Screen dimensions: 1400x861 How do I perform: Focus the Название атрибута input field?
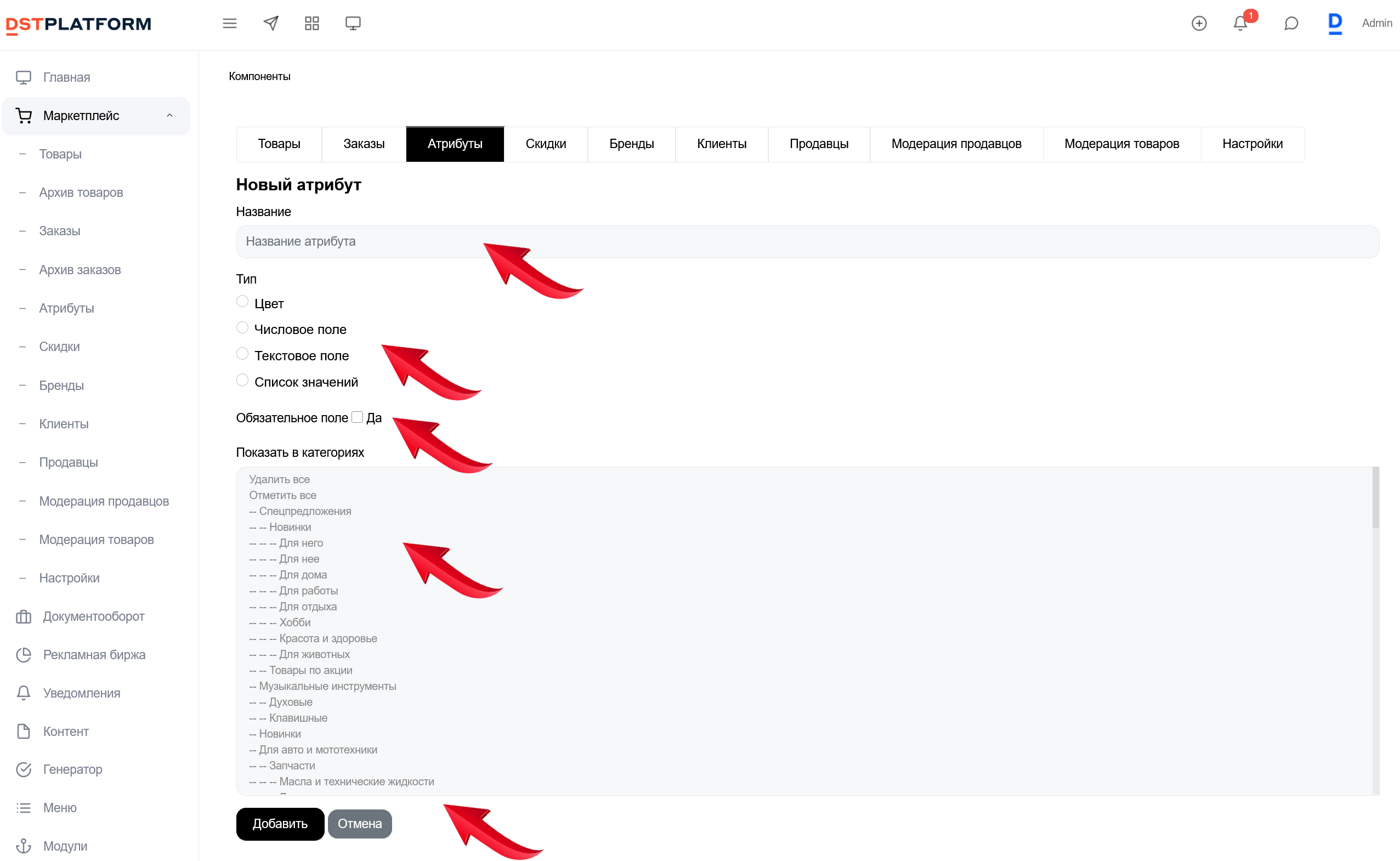click(x=807, y=242)
